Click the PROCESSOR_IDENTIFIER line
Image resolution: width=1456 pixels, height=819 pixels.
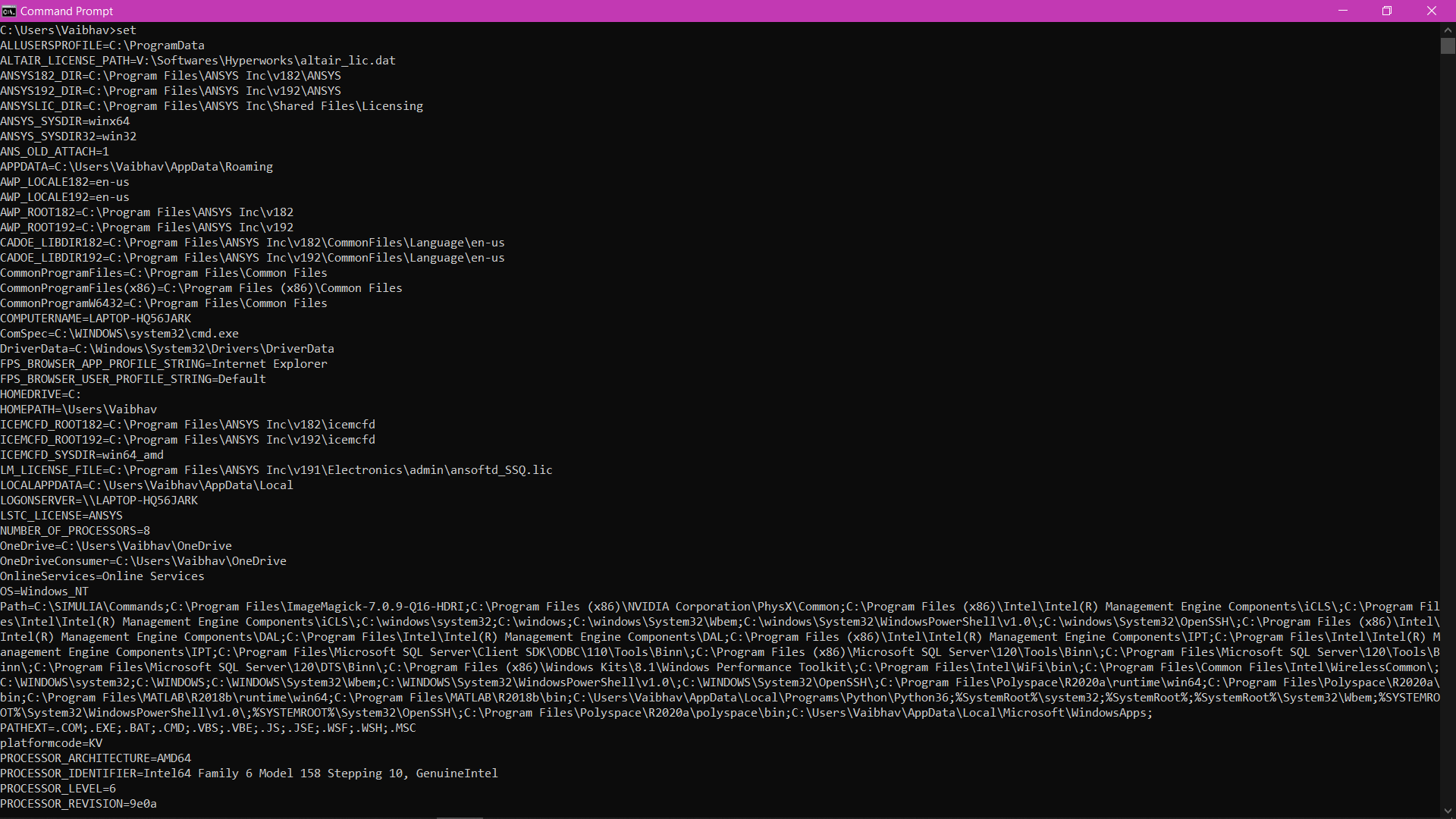pos(249,773)
